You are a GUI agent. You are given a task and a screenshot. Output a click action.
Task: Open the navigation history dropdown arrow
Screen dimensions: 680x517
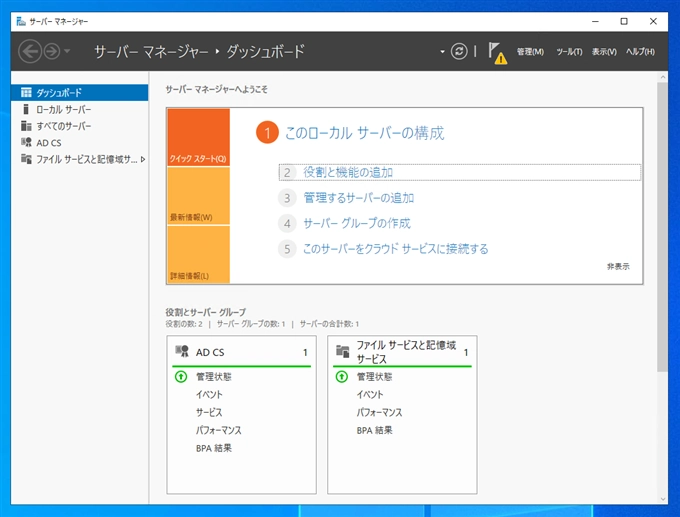click(x=67, y=51)
